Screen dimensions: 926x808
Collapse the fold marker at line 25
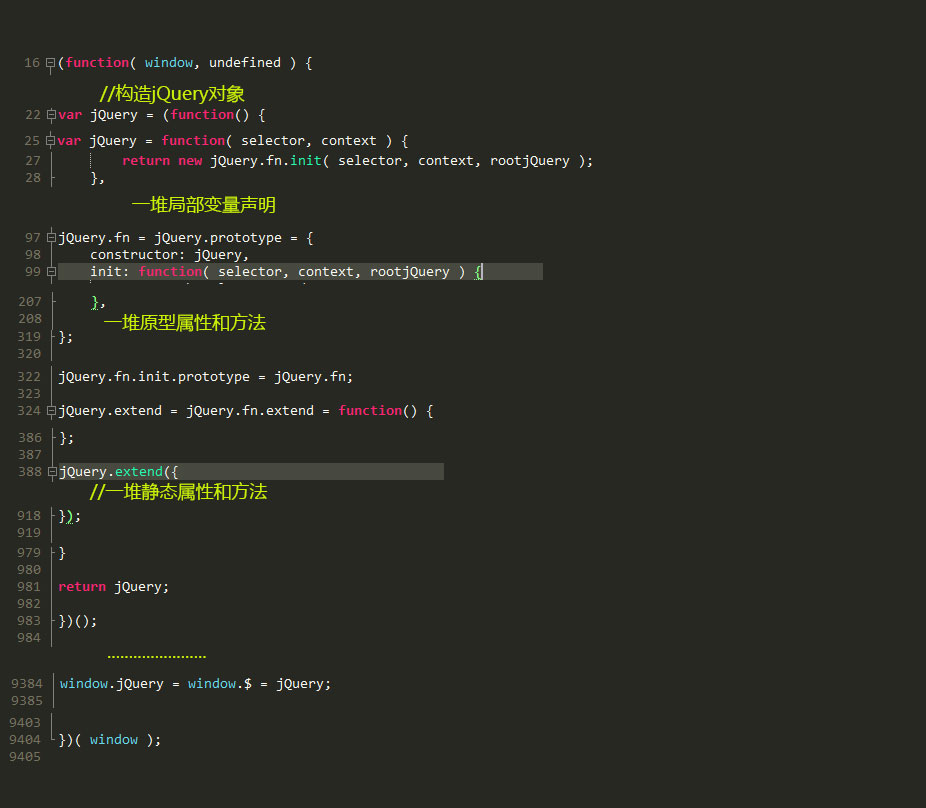point(51,141)
